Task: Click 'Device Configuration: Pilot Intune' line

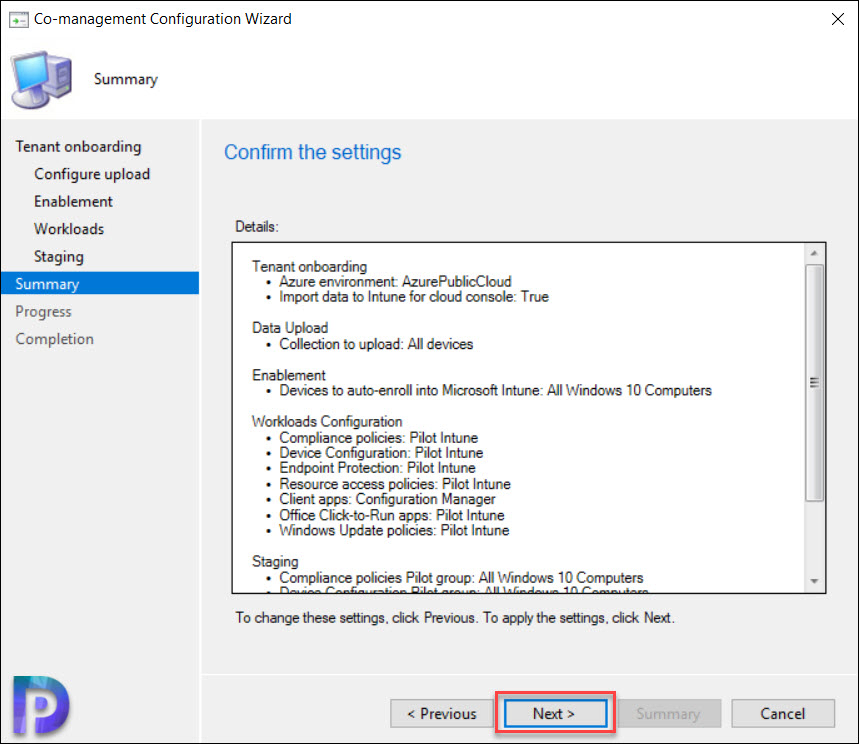Action: tap(381, 453)
